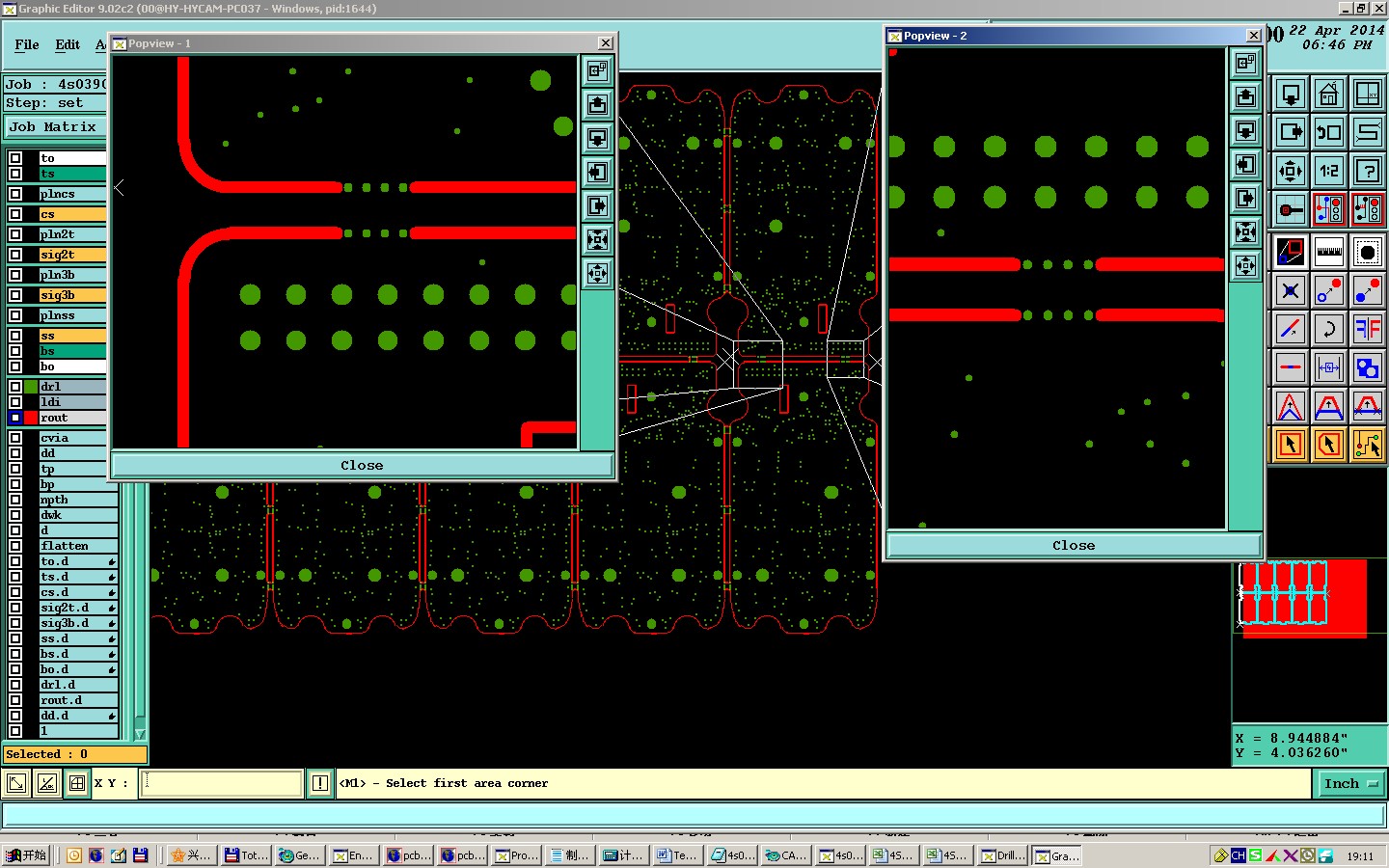Click the rotate arrow icon
This screenshot has height=868, width=1389.
coord(1328,329)
